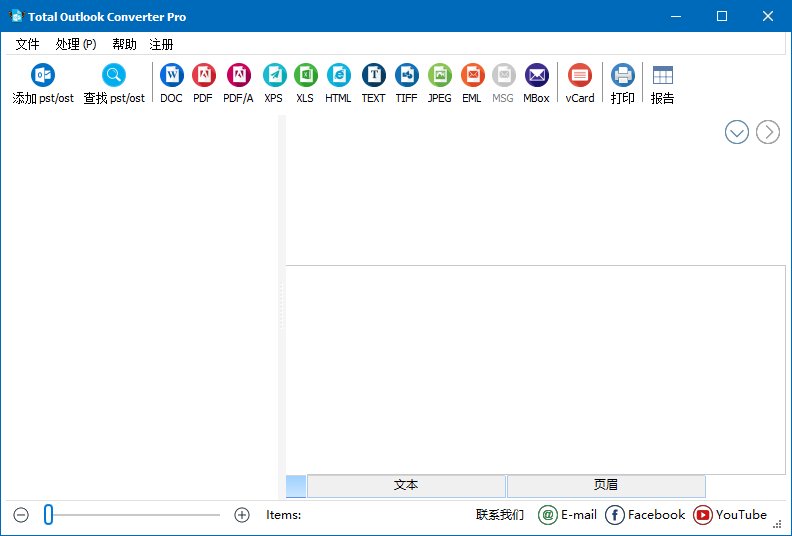Choose the PDF/A conversion icon

tap(238, 76)
